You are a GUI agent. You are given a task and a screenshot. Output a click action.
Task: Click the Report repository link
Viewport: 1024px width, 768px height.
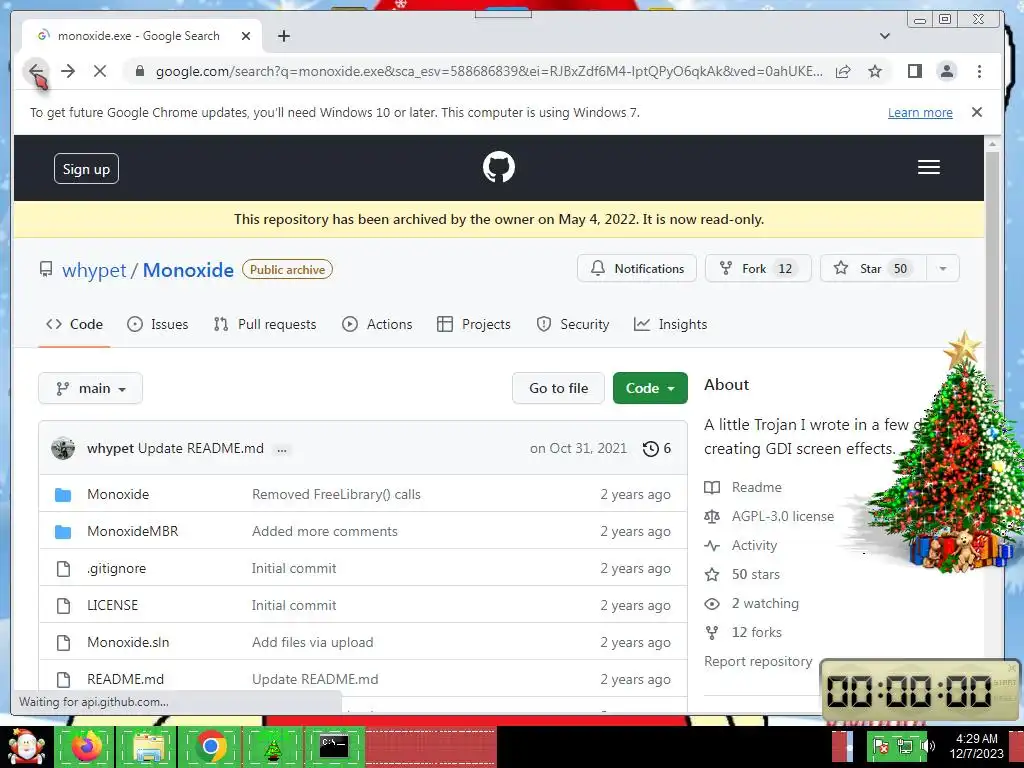pos(758,662)
